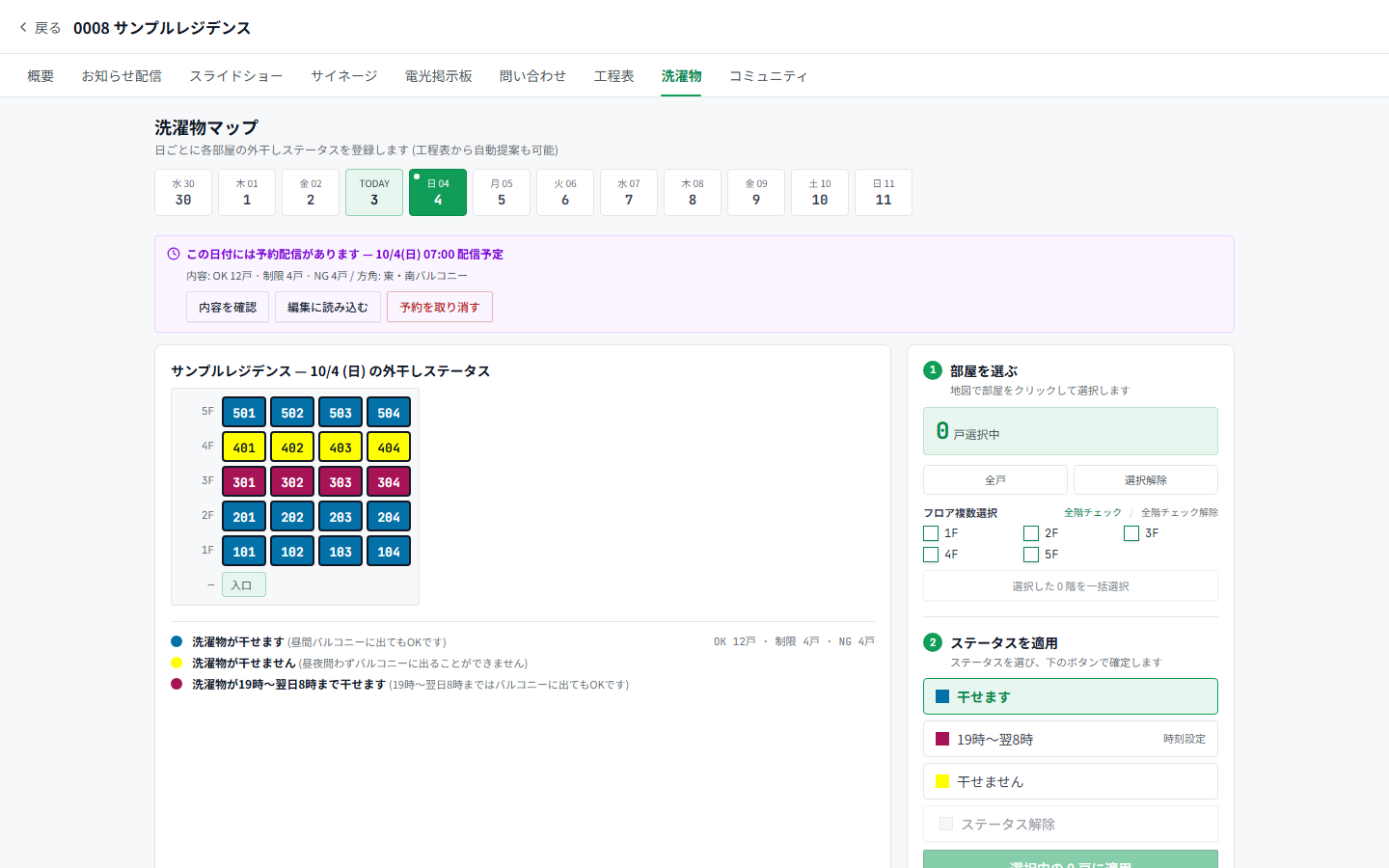Select room 504 on the map
1389x868 pixels.
click(x=389, y=412)
